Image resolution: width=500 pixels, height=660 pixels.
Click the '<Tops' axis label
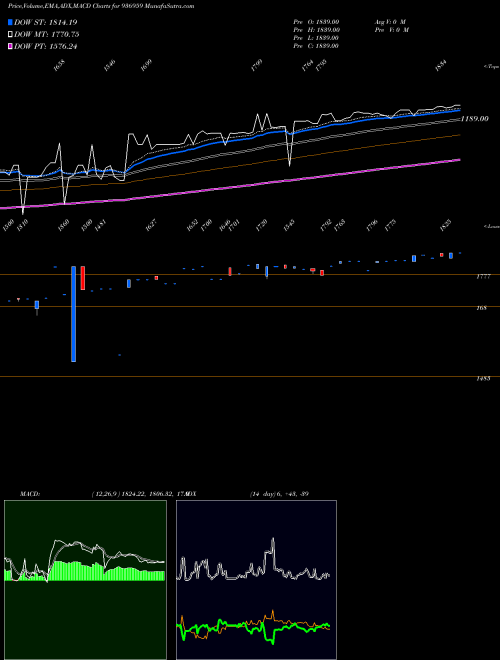tap(491, 67)
